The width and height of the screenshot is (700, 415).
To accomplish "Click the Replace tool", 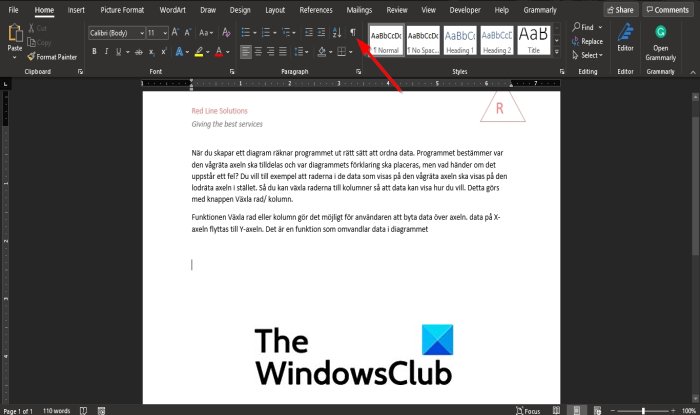I will point(587,41).
